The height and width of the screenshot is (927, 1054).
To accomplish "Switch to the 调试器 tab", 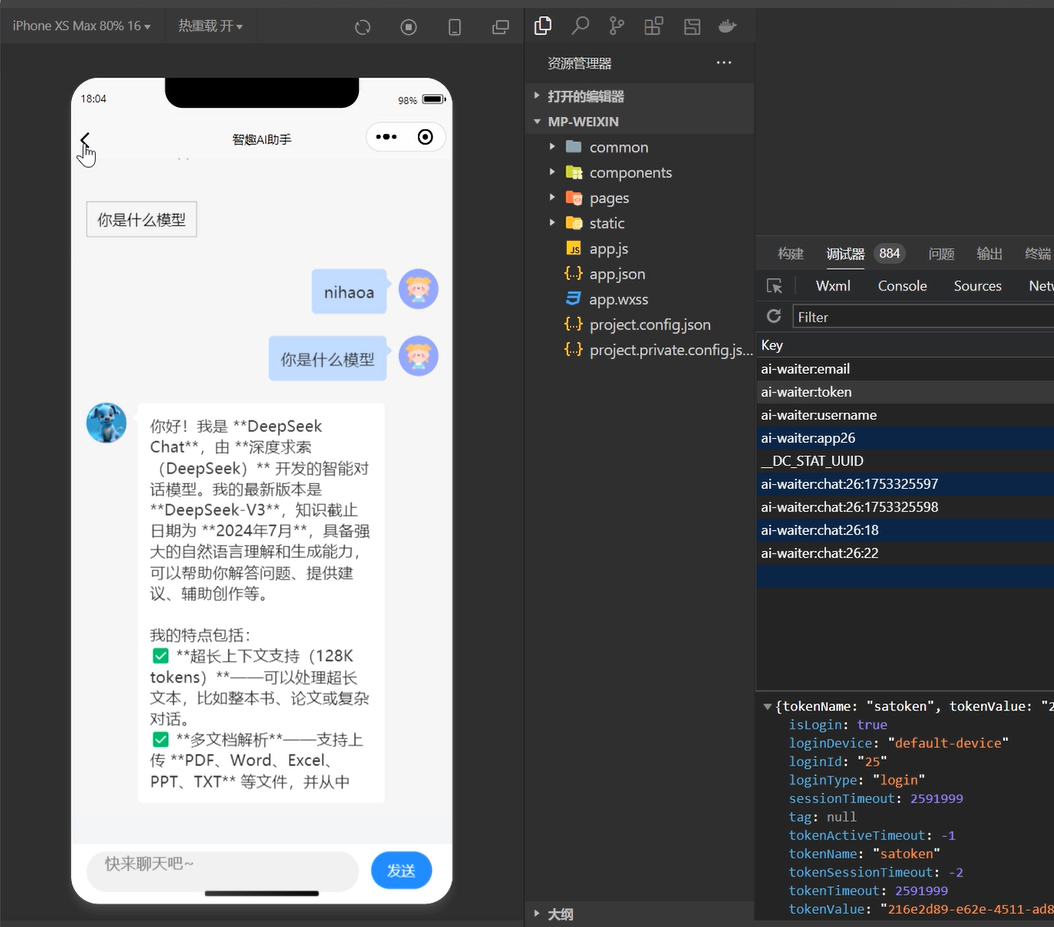I will (845, 253).
